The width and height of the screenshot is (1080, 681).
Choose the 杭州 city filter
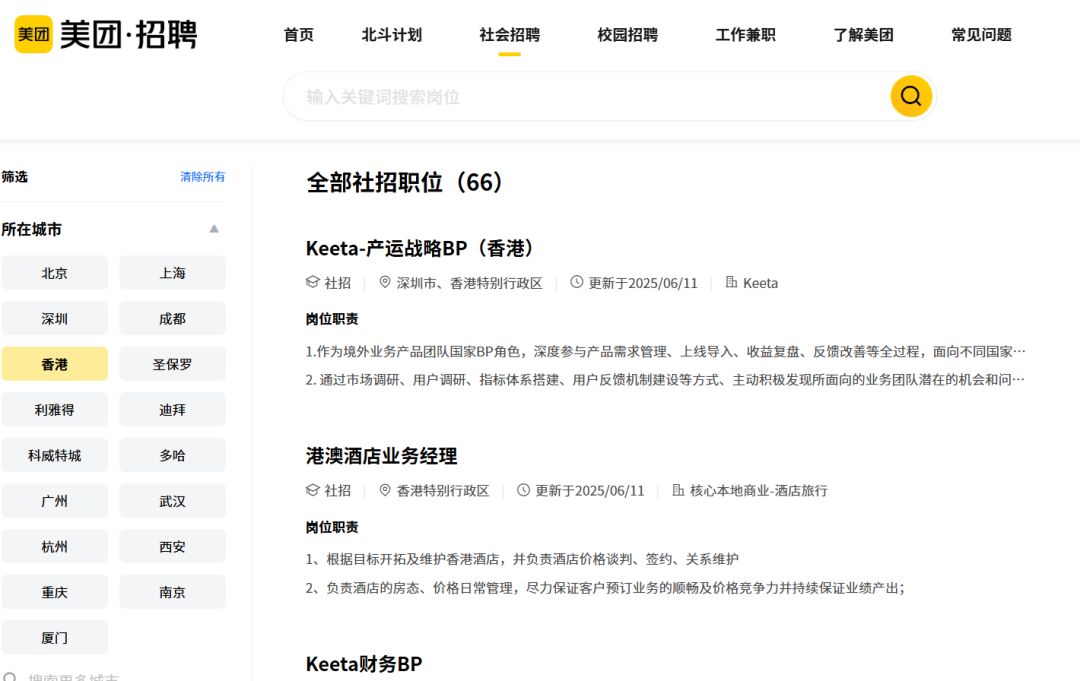pos(54,547)
